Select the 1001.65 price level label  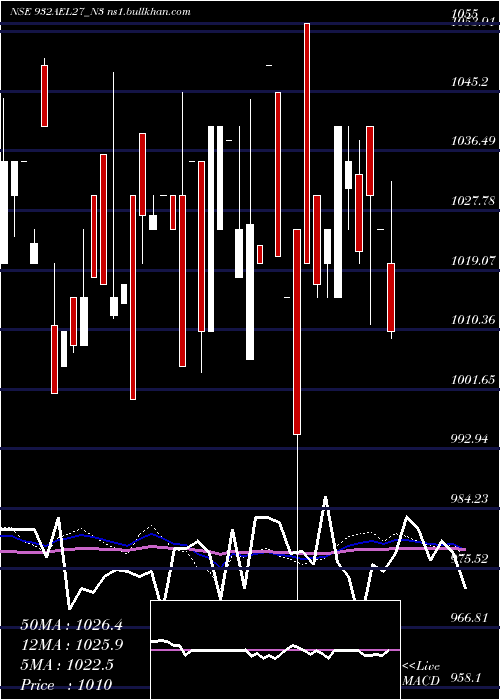(x=473, y=379)
